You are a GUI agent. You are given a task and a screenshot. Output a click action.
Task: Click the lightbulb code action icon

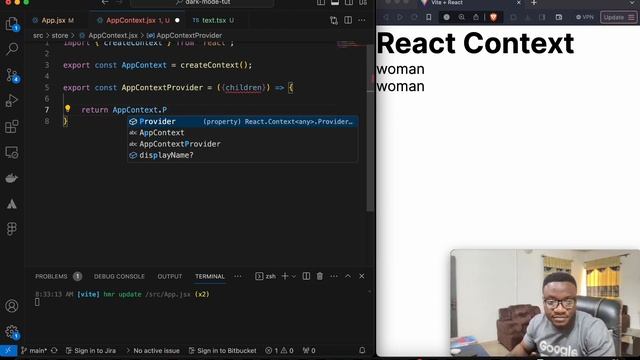(68, 109)
